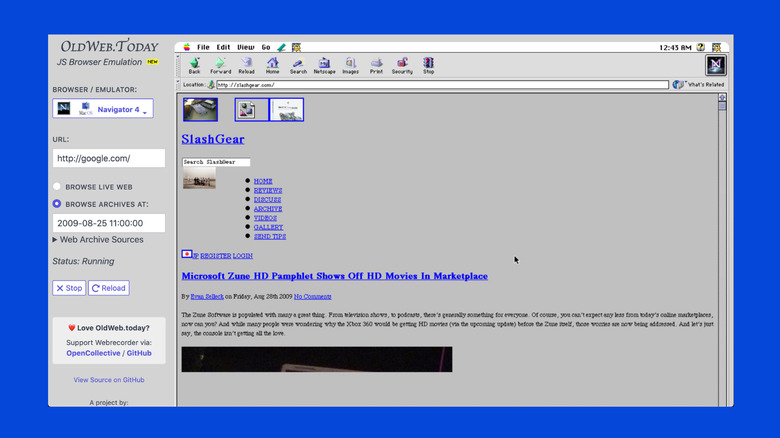Open the Search toolbar icon
Image resolution: width=780 pixels, height=438 pixels.
pyautogui.click(x=298, y=64)
